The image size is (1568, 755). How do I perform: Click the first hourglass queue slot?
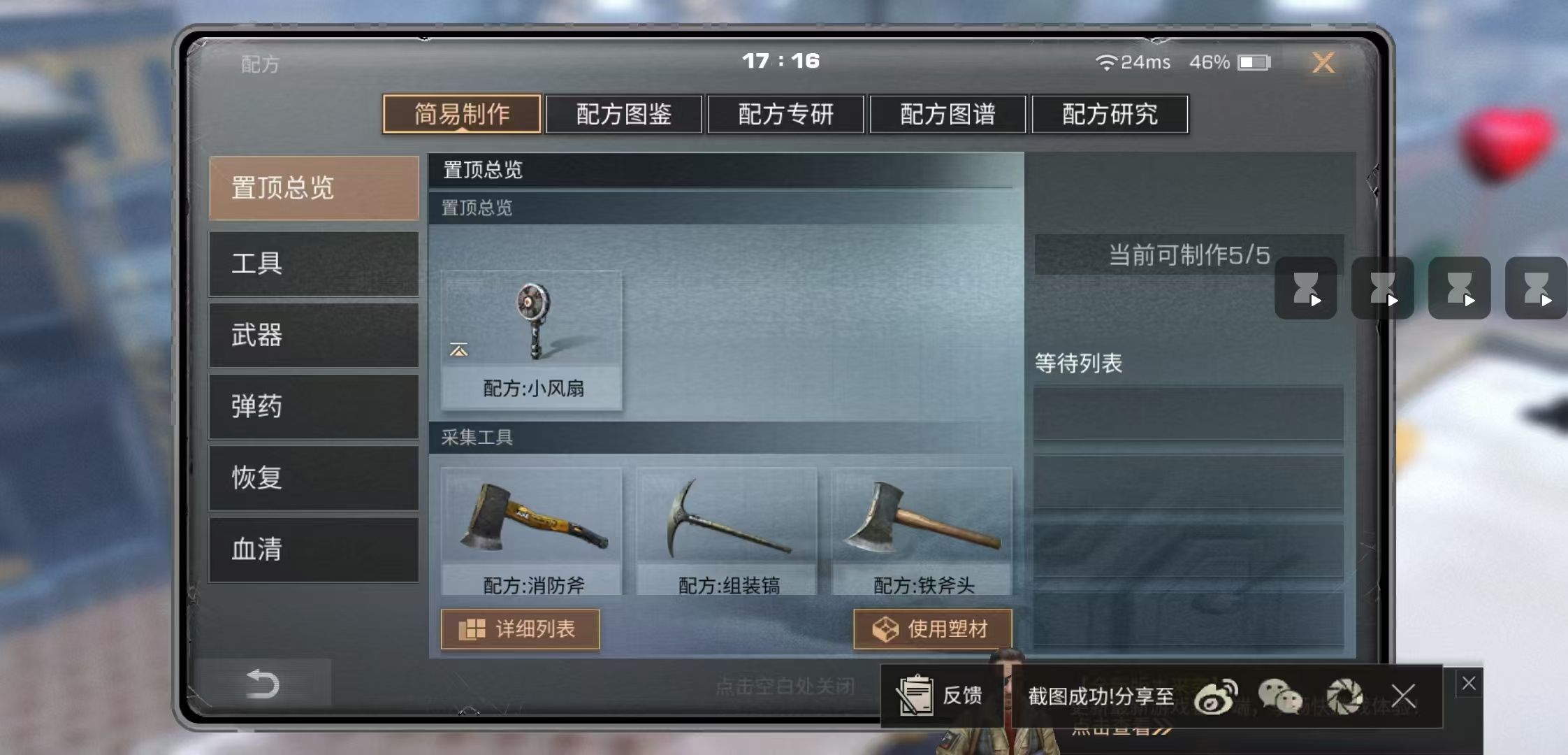[x=1305, y=288]
